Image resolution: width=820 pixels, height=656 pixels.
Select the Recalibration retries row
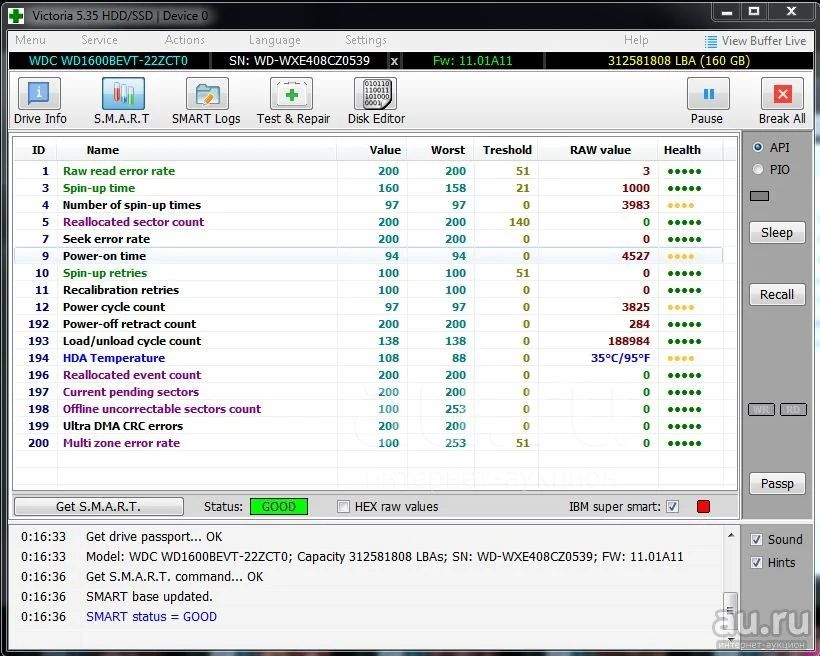pos(368,290)
